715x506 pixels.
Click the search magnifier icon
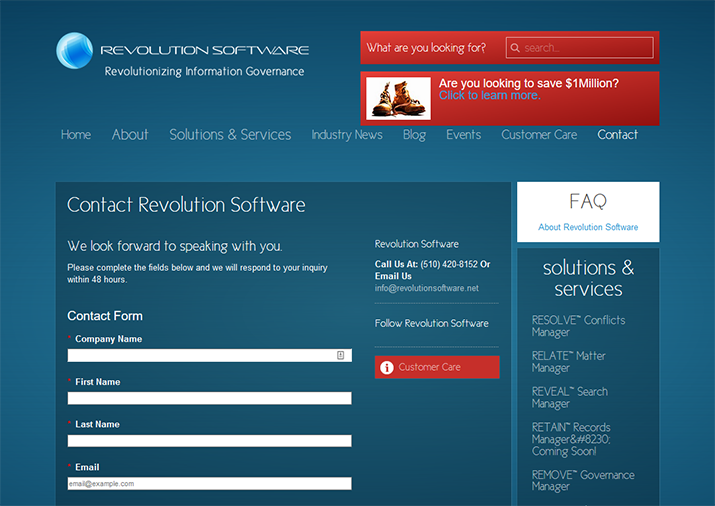pyautogui.click(x=515, y=48)
